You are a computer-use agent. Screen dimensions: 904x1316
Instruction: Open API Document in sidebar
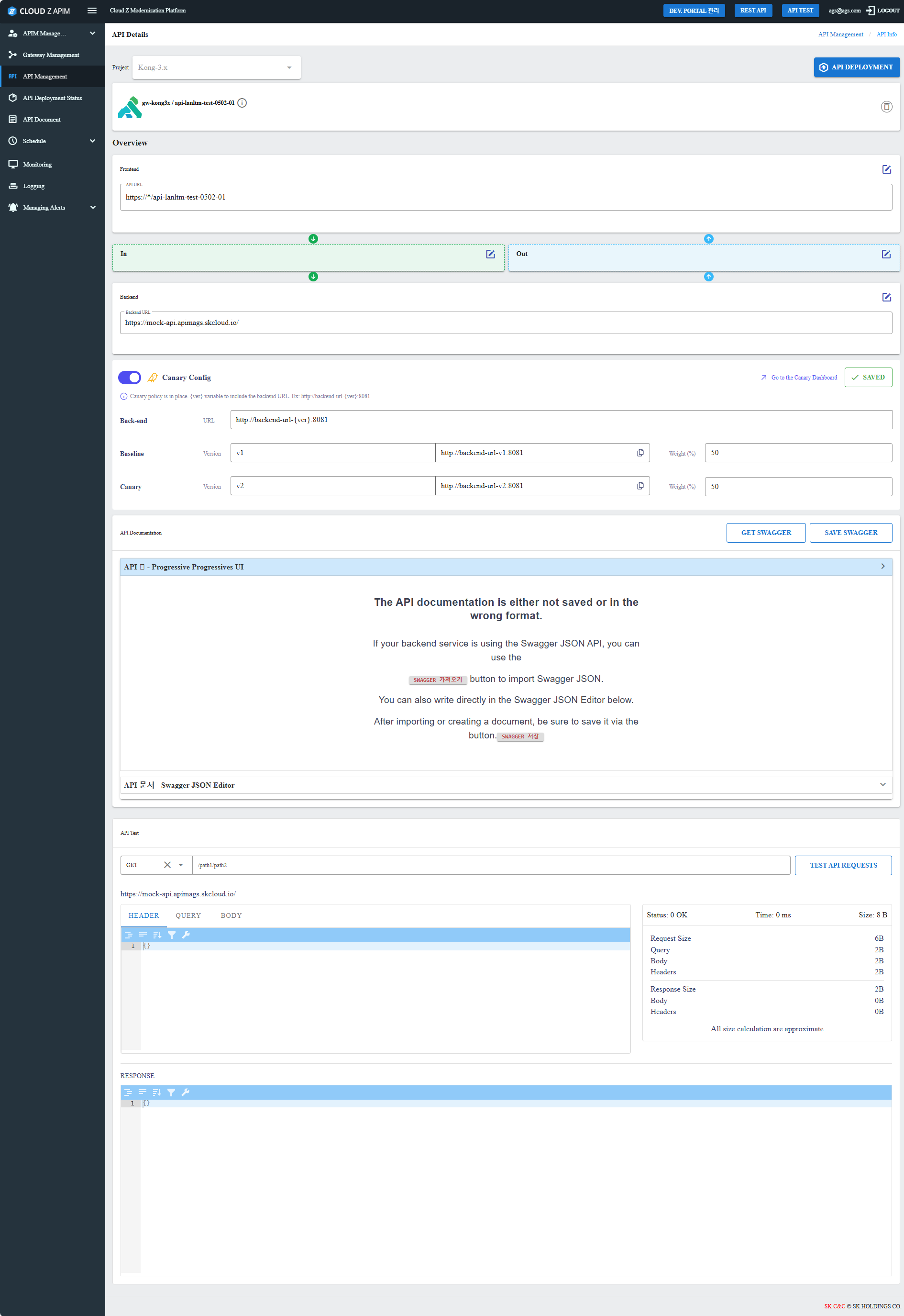coord(52,120)
